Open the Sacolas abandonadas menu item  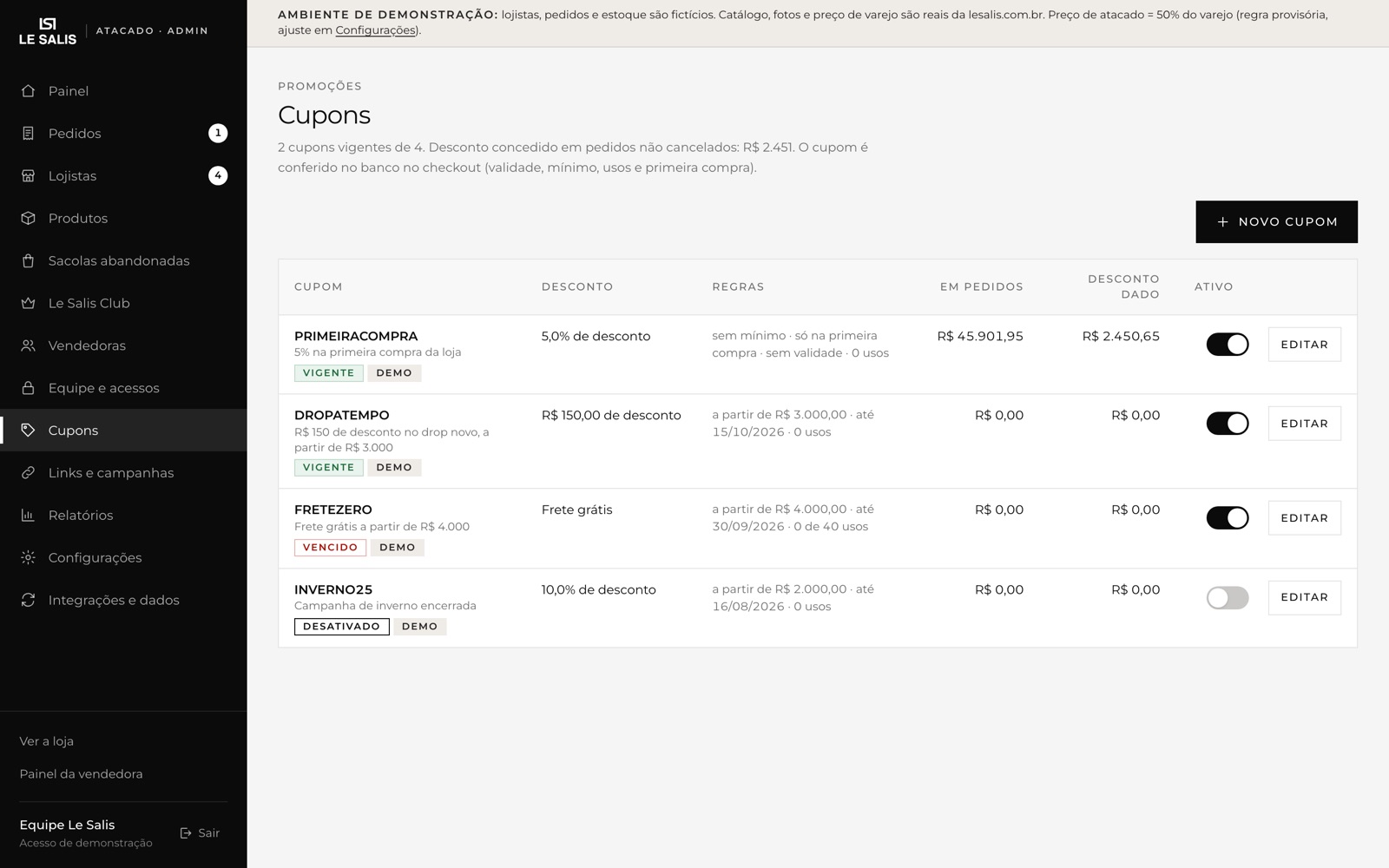(x=123, y=261)
